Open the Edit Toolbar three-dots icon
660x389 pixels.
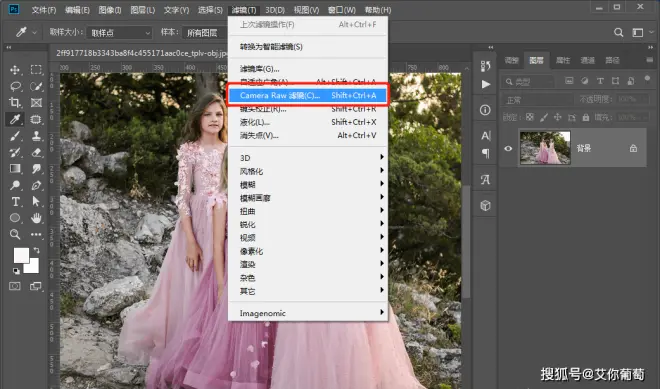point(36,234)
